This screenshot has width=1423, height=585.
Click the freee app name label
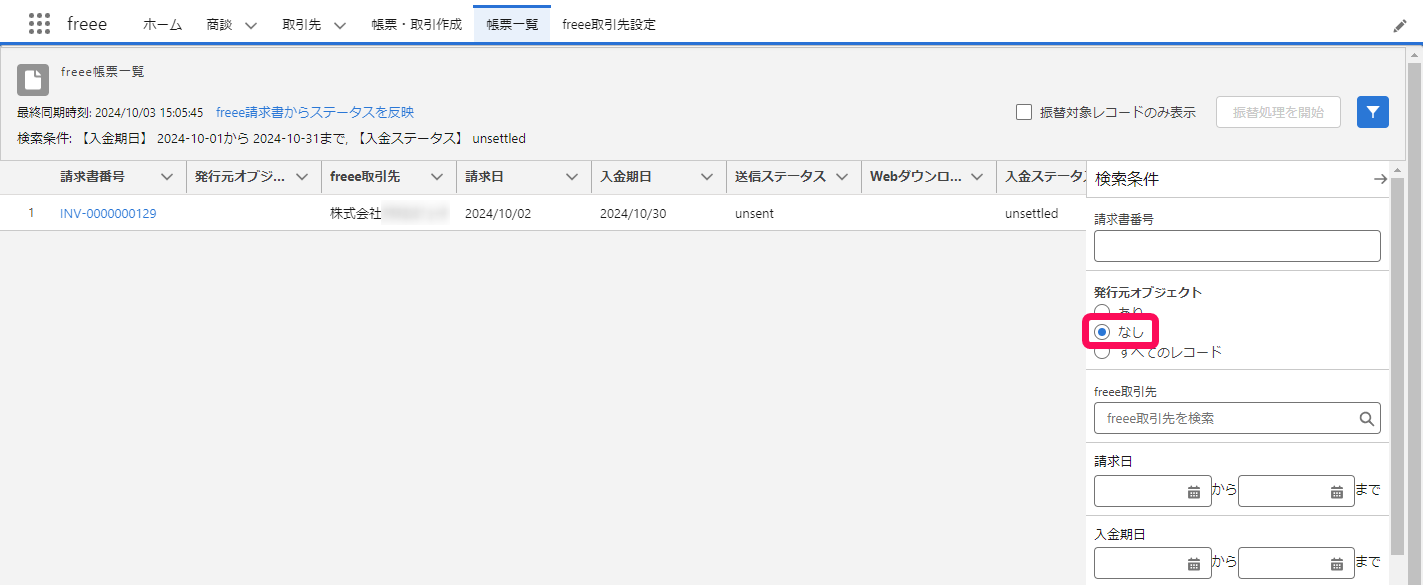(87, 24)
